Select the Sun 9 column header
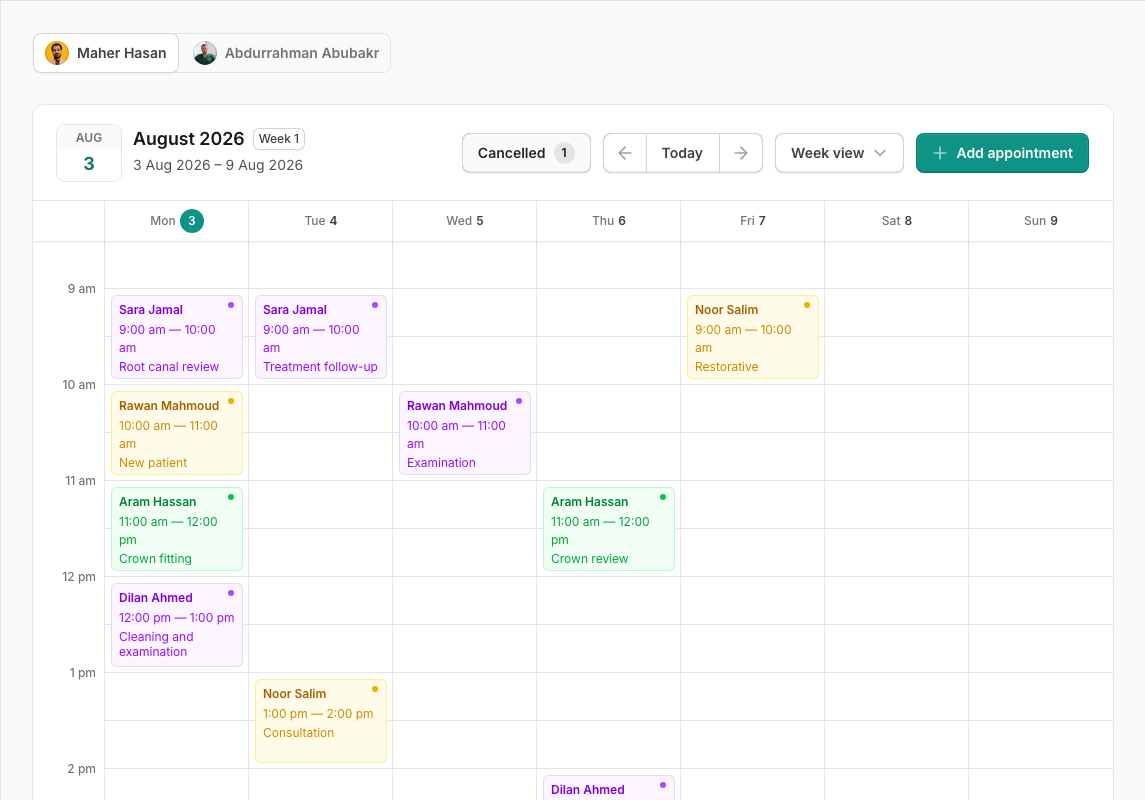 [1041, 221]
